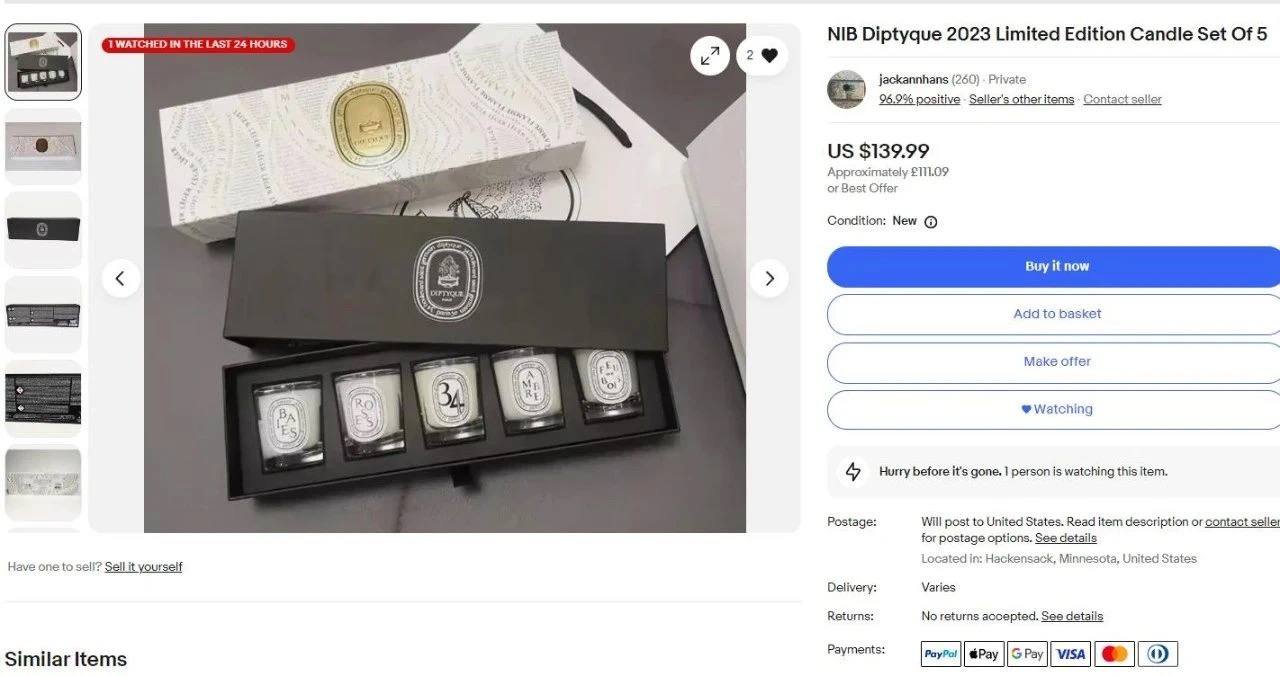Show next product photo with right arrow
Screen dimensions: 1280x676
tap(769, 278)
